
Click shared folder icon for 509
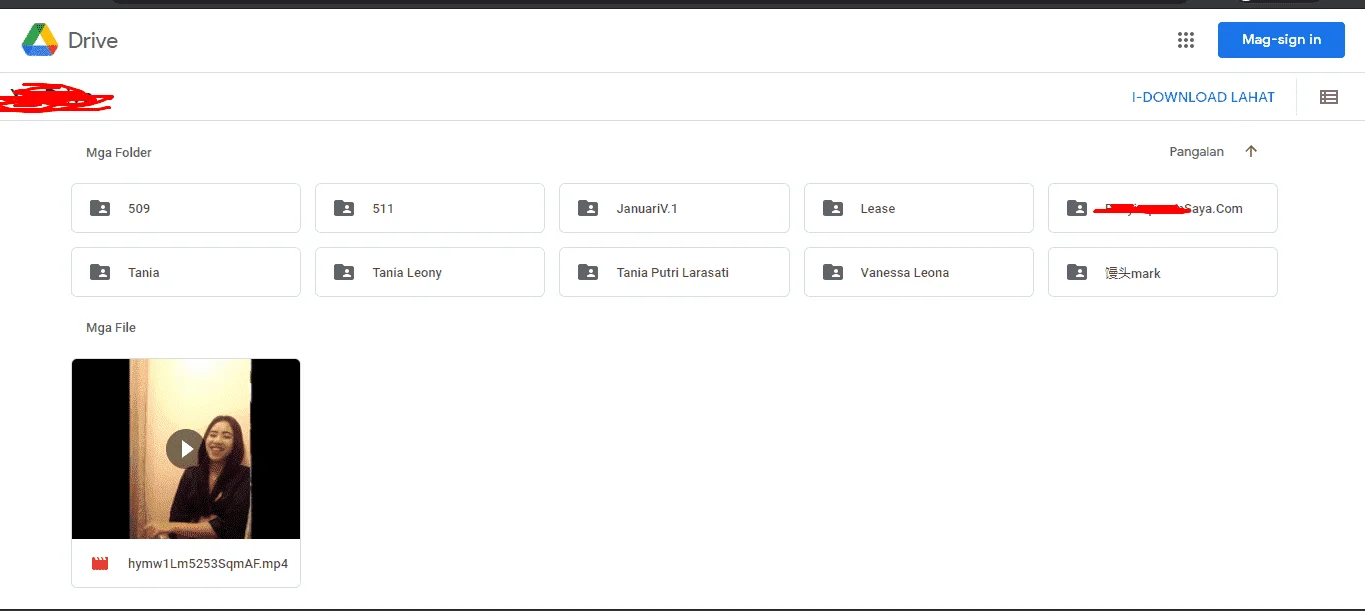click(100, 208)
